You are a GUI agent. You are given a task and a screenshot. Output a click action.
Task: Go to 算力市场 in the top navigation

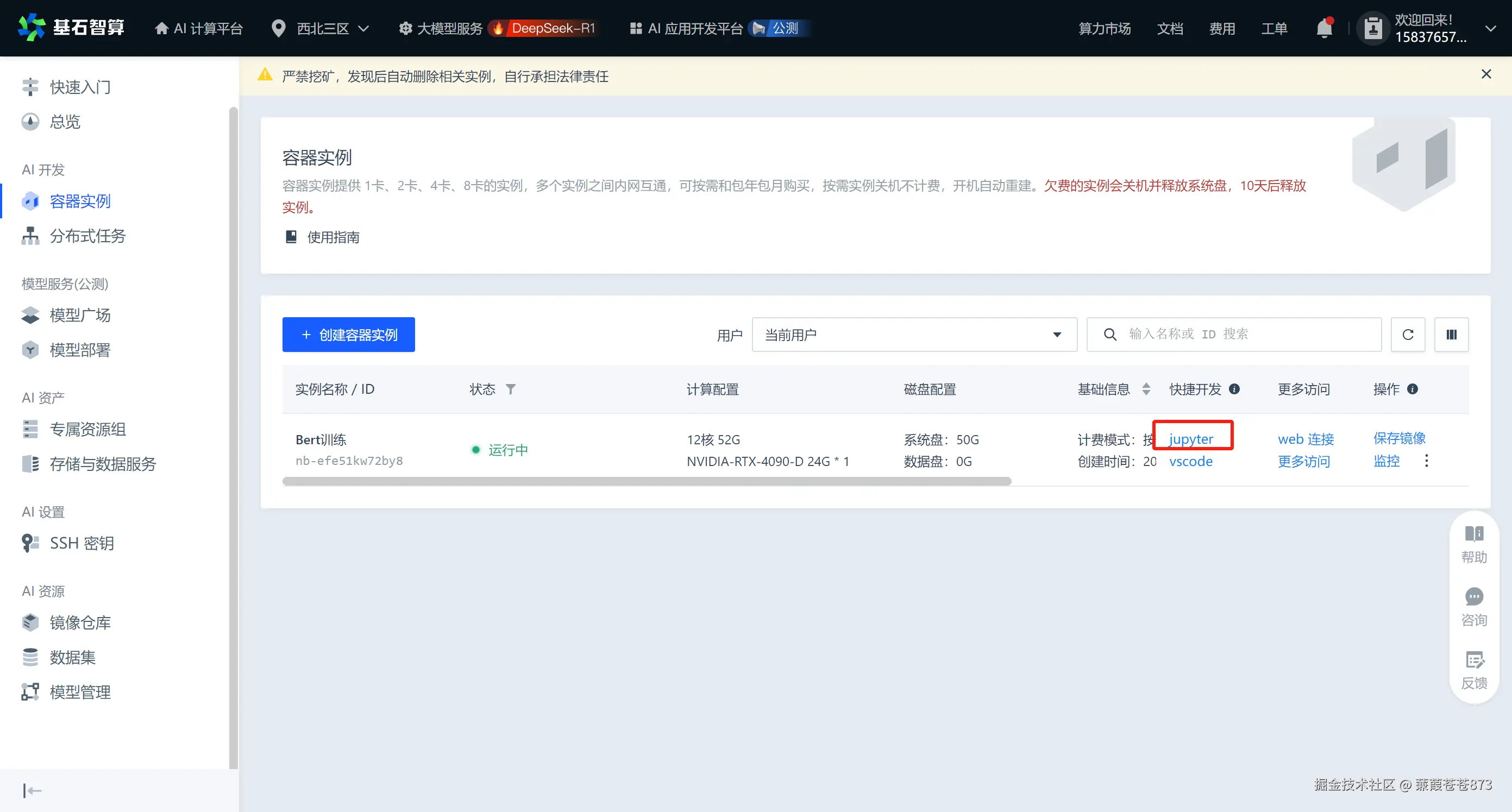point(1104,28)
